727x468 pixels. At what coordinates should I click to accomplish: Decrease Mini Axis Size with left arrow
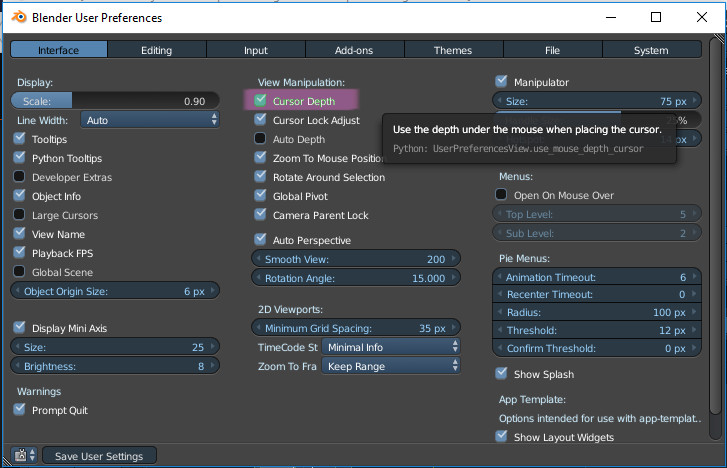17,346
